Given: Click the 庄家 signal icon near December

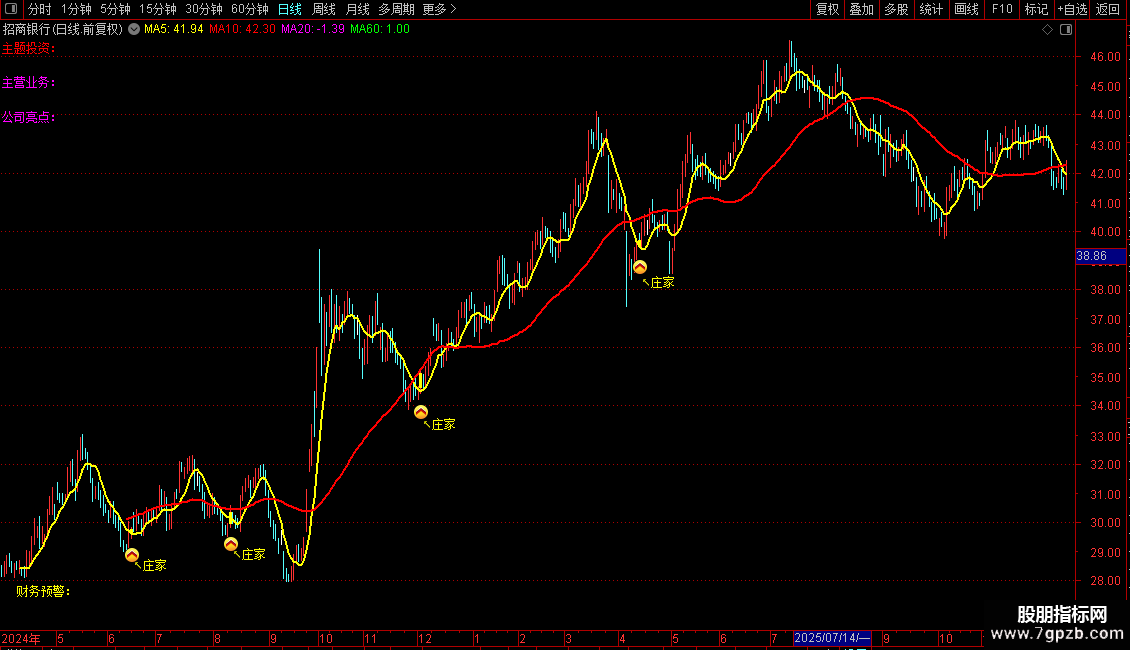Looking at the screenshot, I should coord(421,412).
